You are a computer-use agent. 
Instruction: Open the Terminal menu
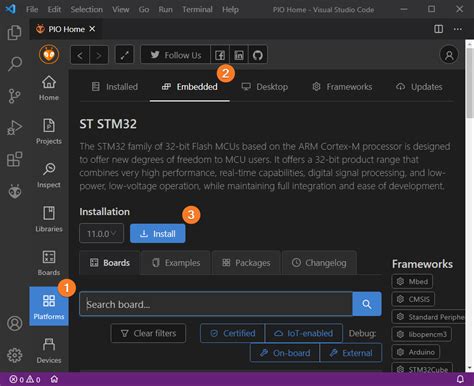(x=197, y=9)
